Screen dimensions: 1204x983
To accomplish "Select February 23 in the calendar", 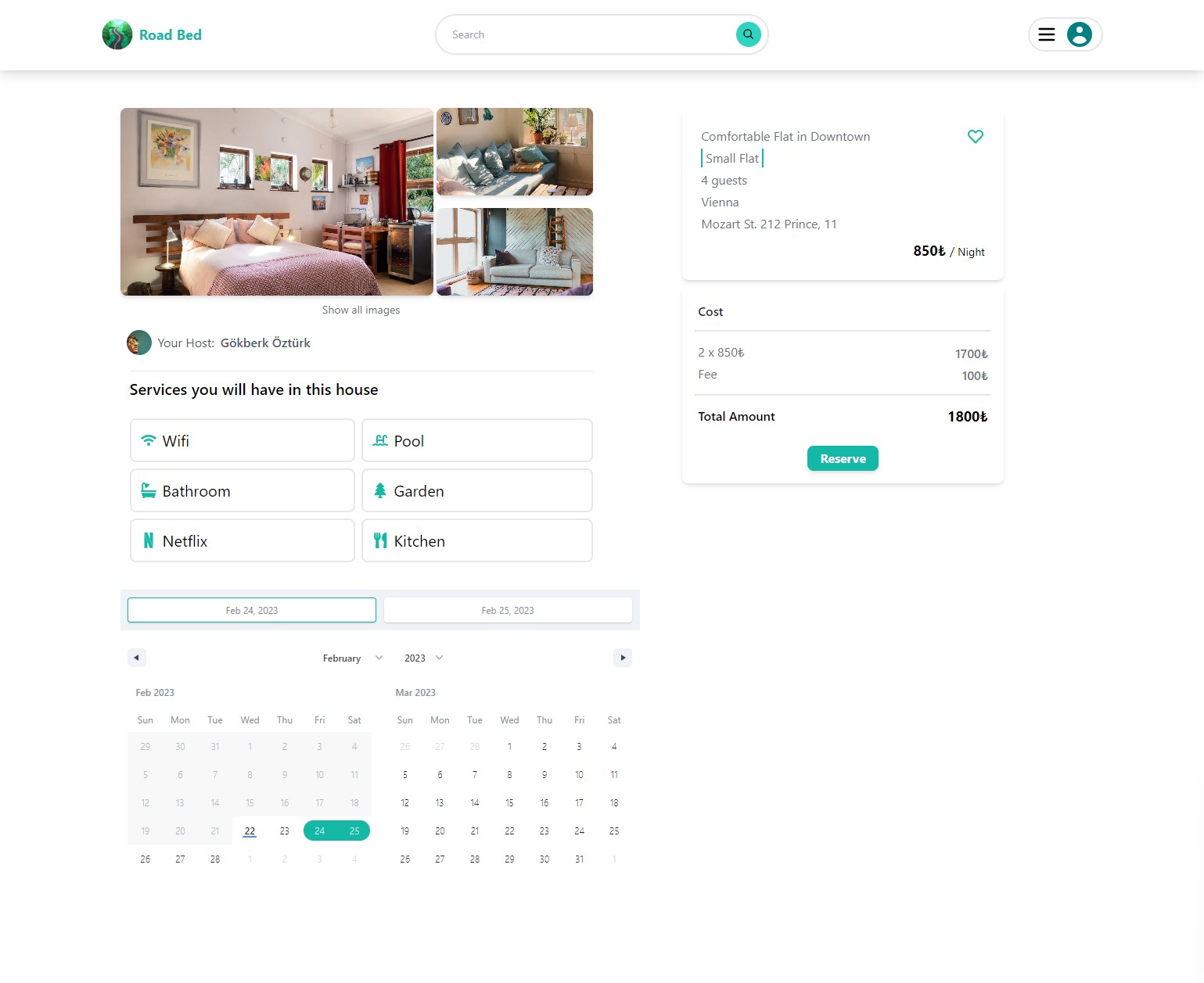I will click(285, 831).
